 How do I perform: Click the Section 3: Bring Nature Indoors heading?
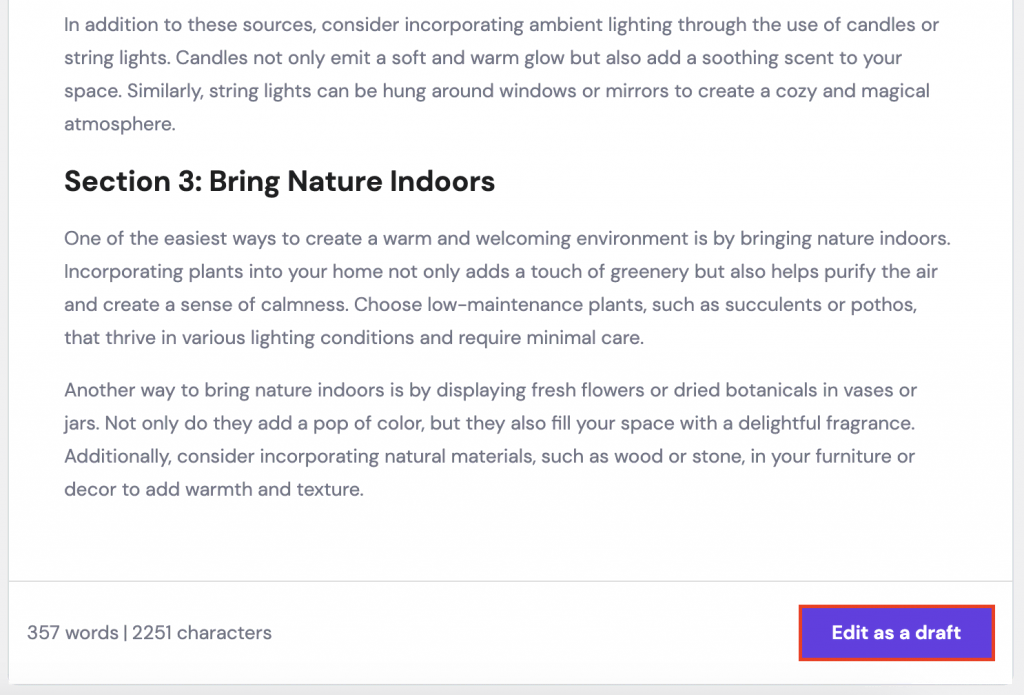pyautogui.click(x=279, y=181)
